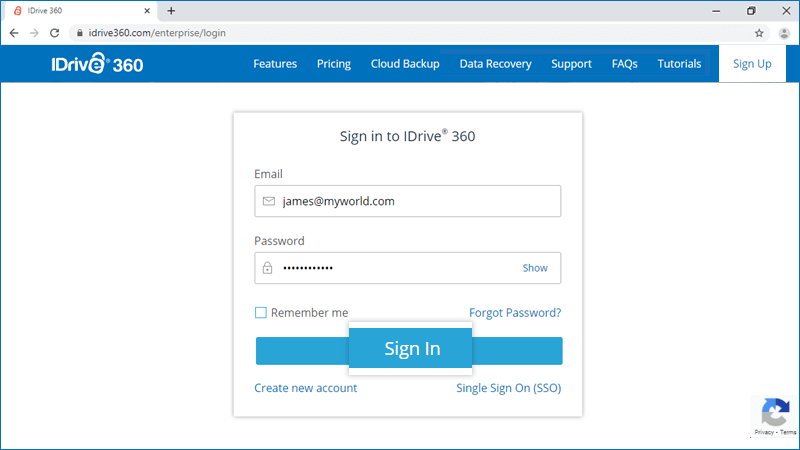The width and height of the screenshot is (800, 450).
Task: Tick the Remember me checkbox
Action: pyautogui.click(x=261, y=312)
